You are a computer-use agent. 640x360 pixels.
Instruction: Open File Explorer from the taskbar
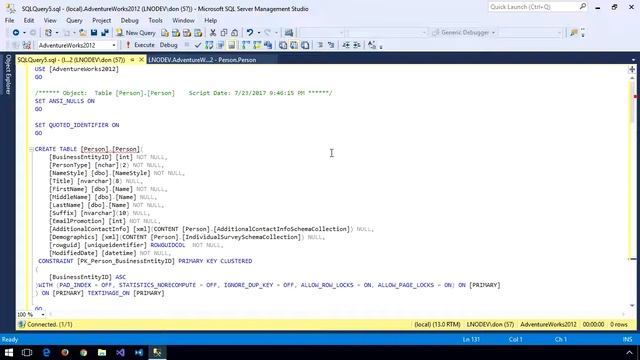(102, 353)
